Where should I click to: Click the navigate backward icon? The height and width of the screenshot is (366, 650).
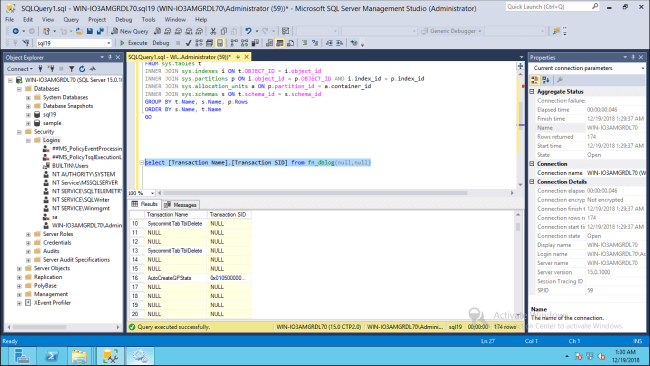click(x=16, y=31)
